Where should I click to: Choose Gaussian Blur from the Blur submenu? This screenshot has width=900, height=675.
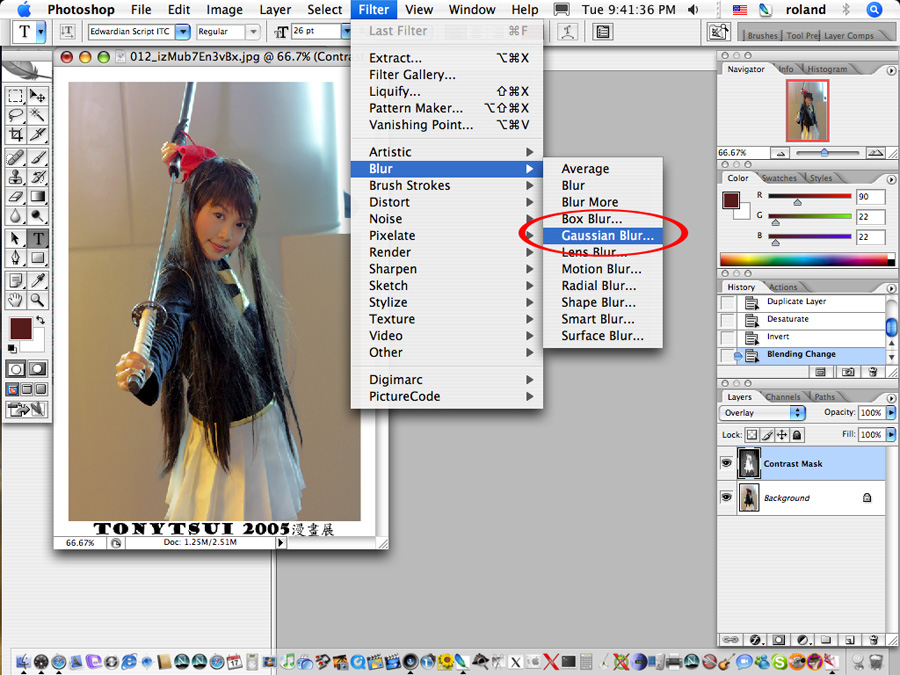point(607,236)
